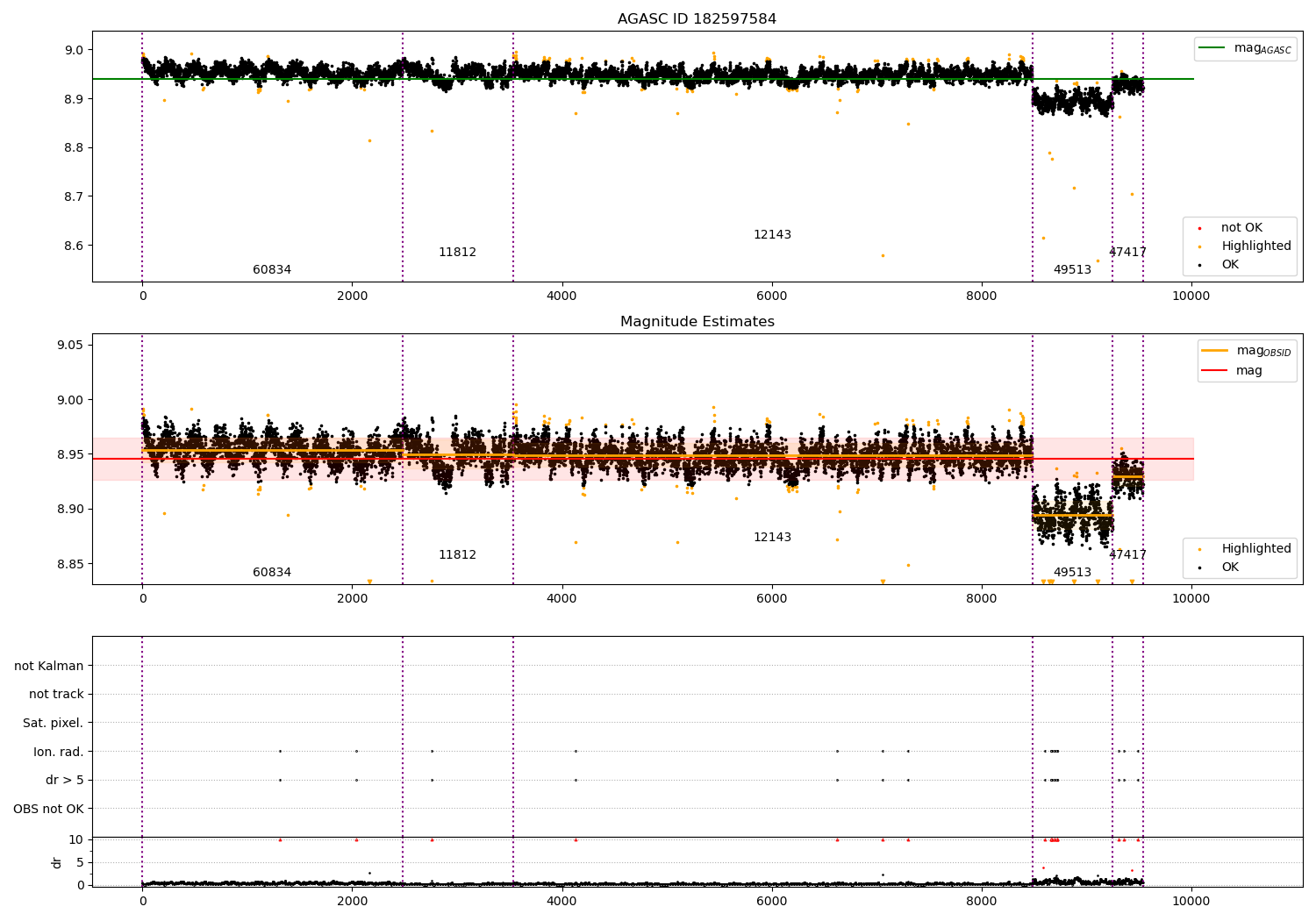1316x921 pixels.
Task: Click the "8.90" y-axis tick label
Action: [x=70, y=510]
